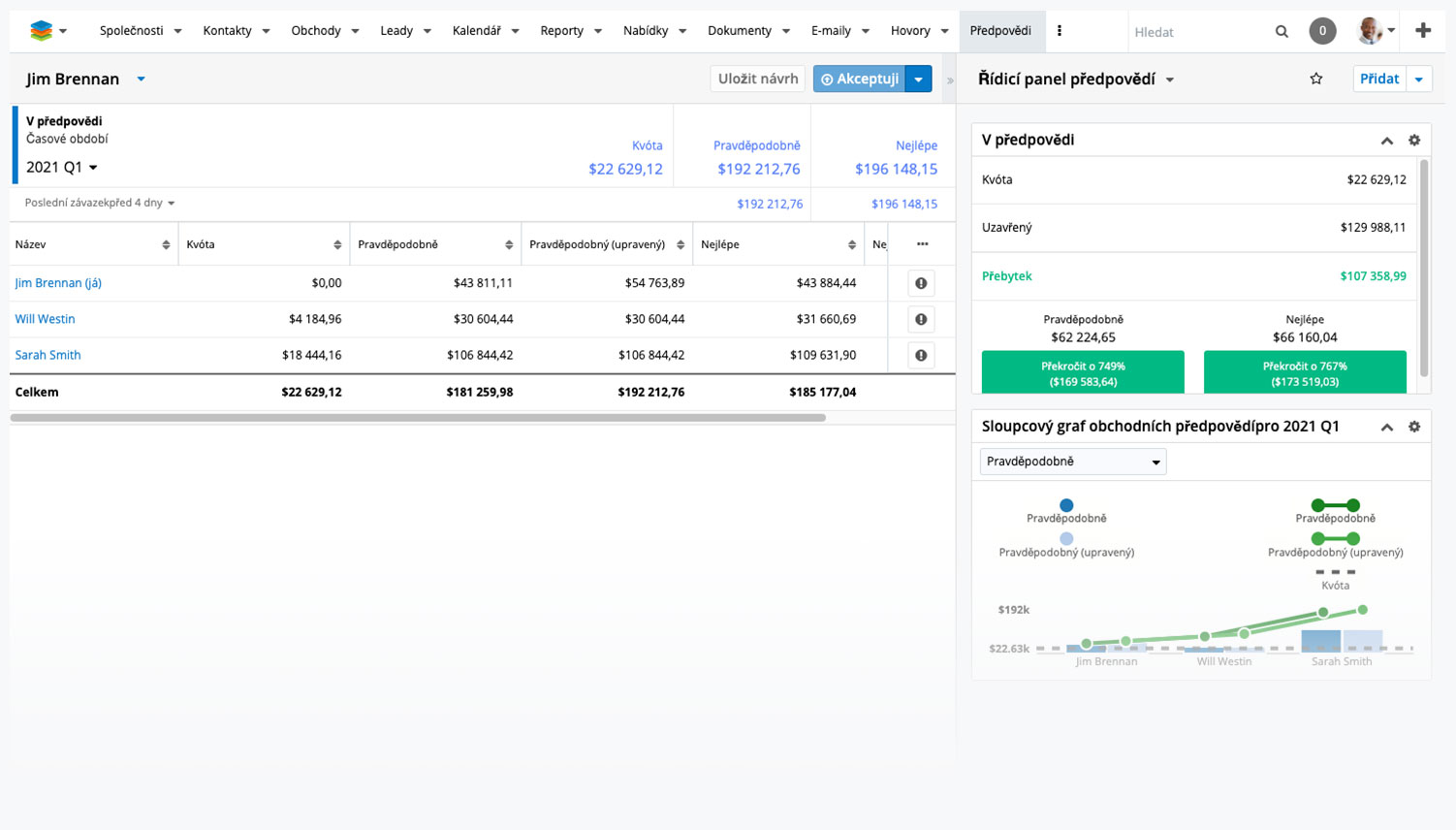Image resolution: width=1456 pixels, height=830 pixels.
Task: Open the Kalendář menu
Action: (485, 31)
